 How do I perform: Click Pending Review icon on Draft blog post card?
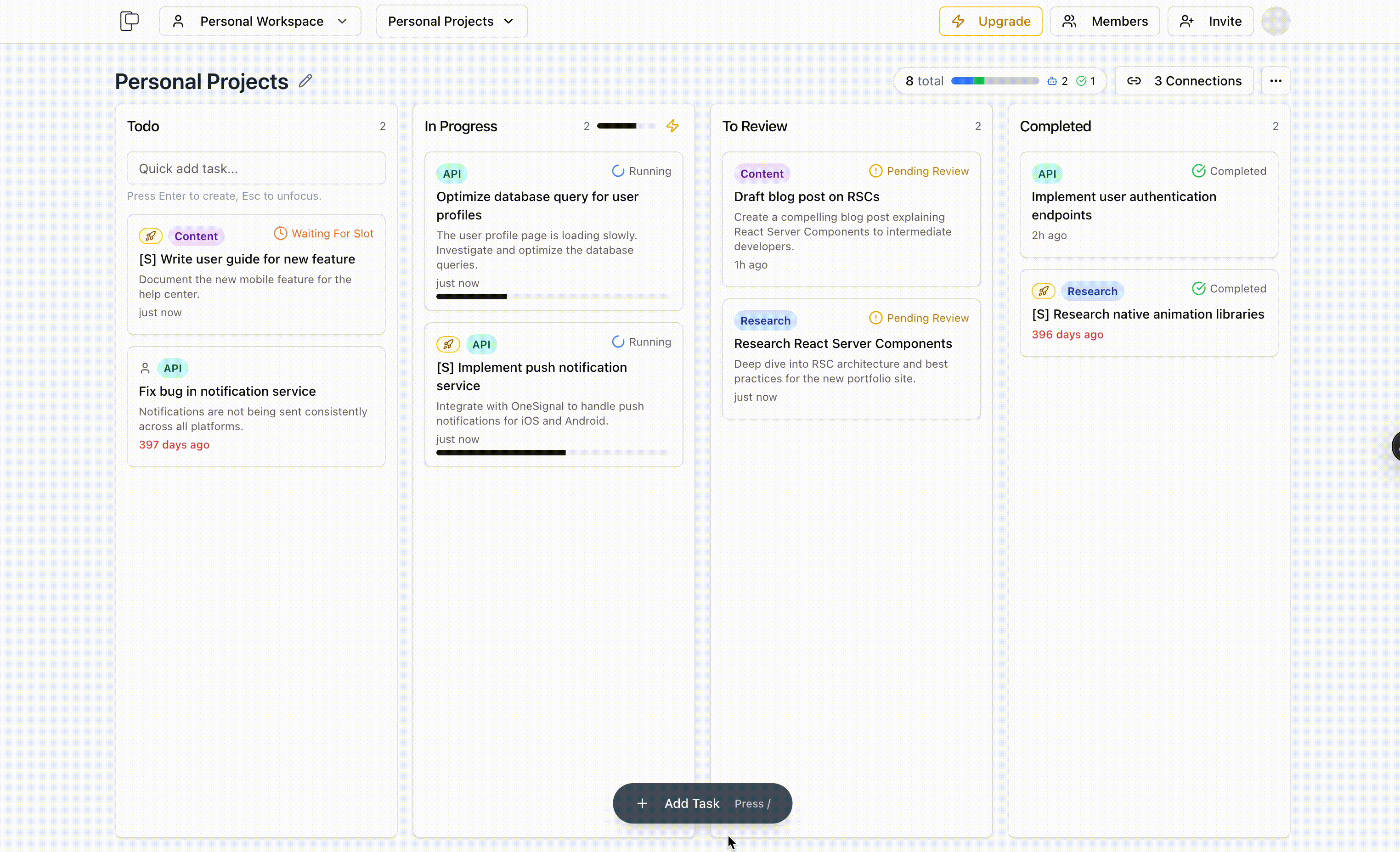[875, 170]
